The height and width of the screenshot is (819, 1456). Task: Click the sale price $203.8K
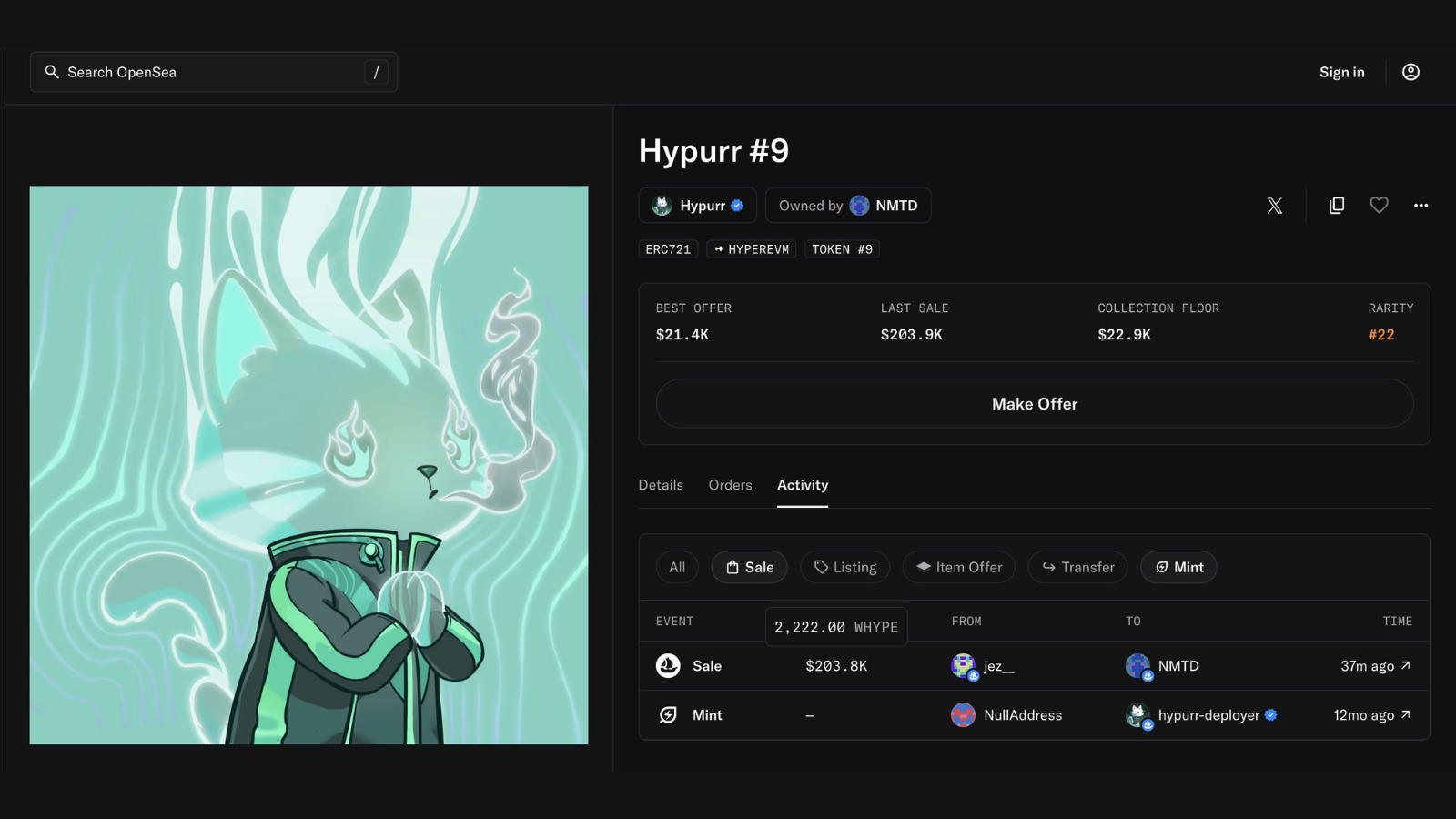coord(836,666)
